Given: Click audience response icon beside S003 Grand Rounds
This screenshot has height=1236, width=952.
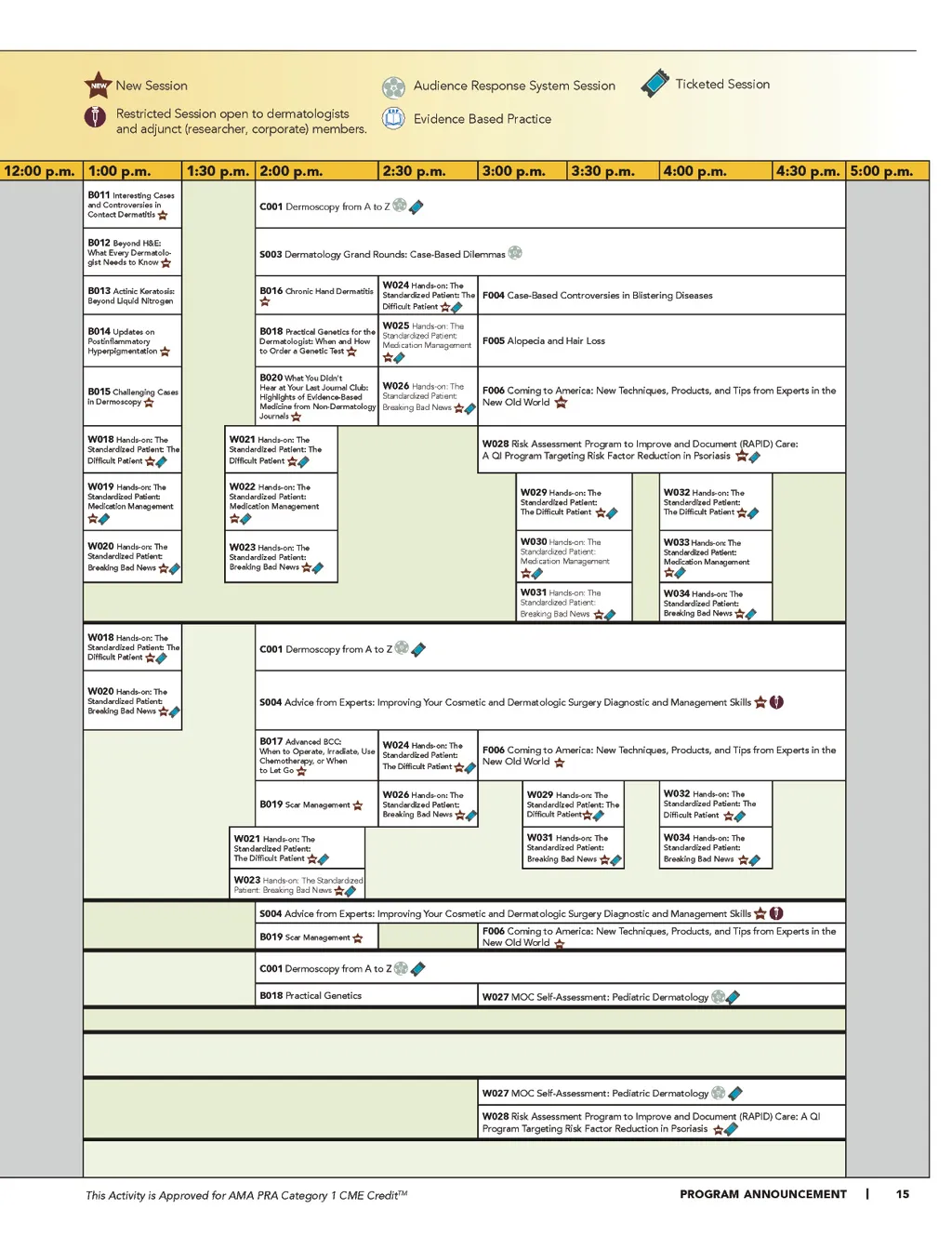Looking at the screenshot, I should (515, 253).
